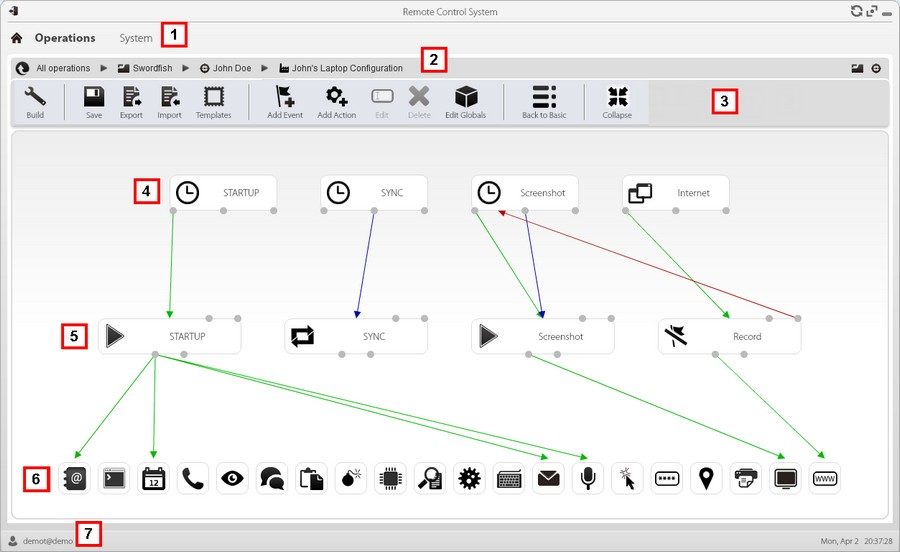Image resolution: width=900 pixels, height=552 pixels.
Task: Open the Templates toolbar option
Action: (x=213, y=102)
